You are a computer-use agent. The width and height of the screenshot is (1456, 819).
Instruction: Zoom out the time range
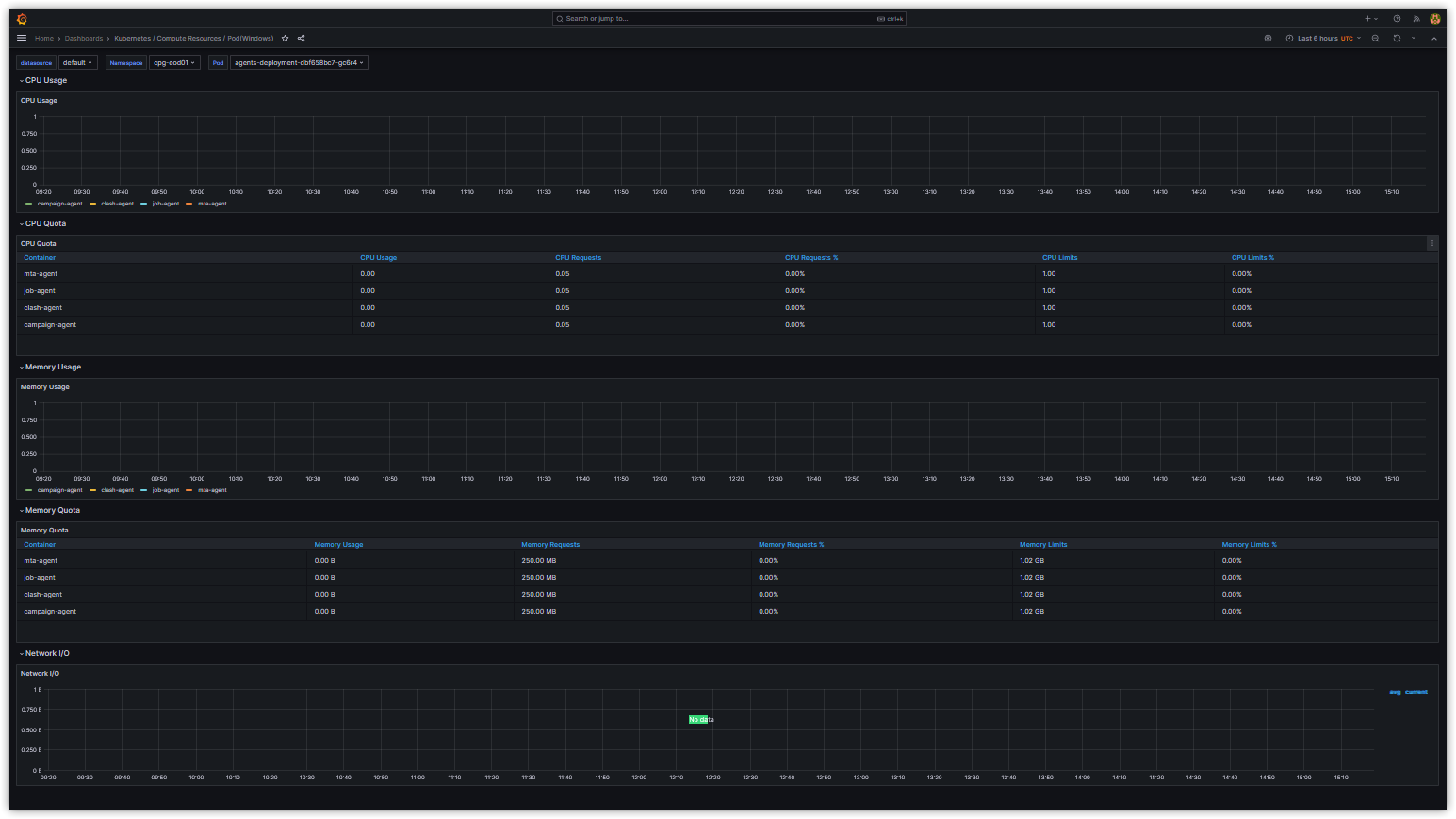tap(1376, 39)
